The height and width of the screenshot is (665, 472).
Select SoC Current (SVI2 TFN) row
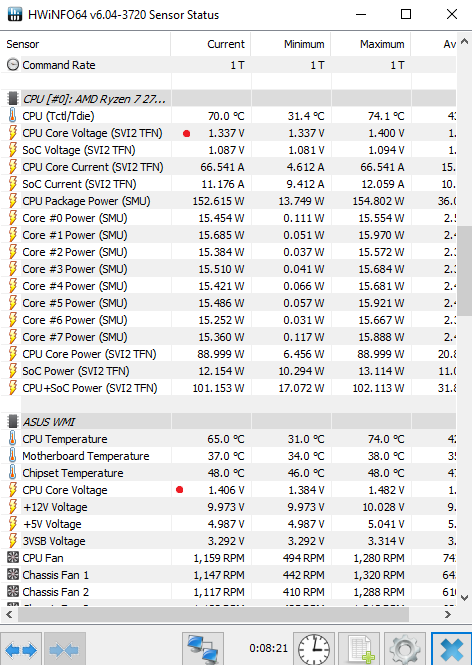(228, 184)
